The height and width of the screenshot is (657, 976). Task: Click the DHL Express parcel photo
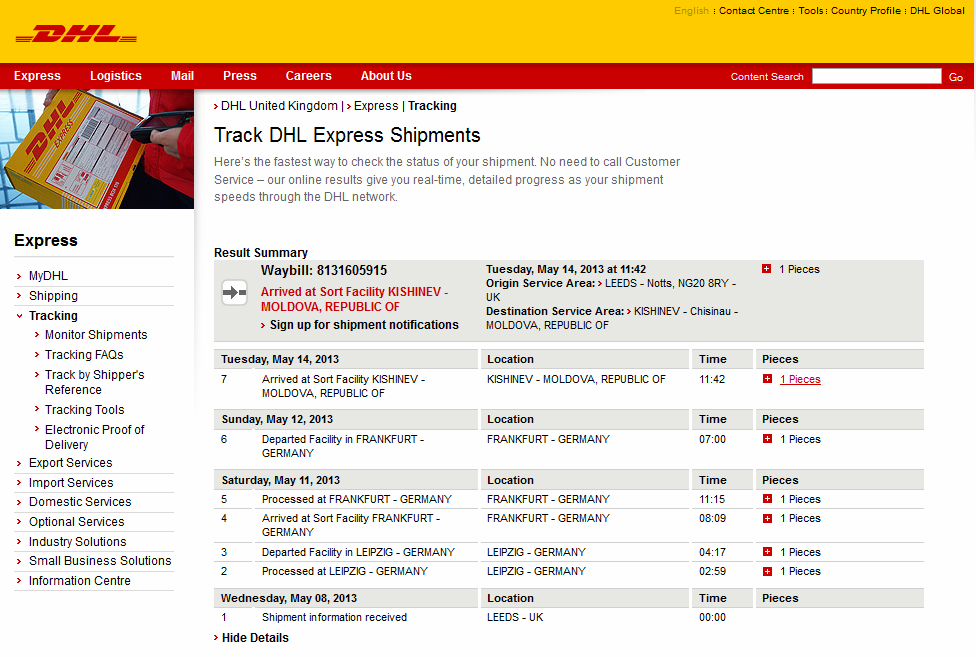pyautogui.click(x=97, y=149)
